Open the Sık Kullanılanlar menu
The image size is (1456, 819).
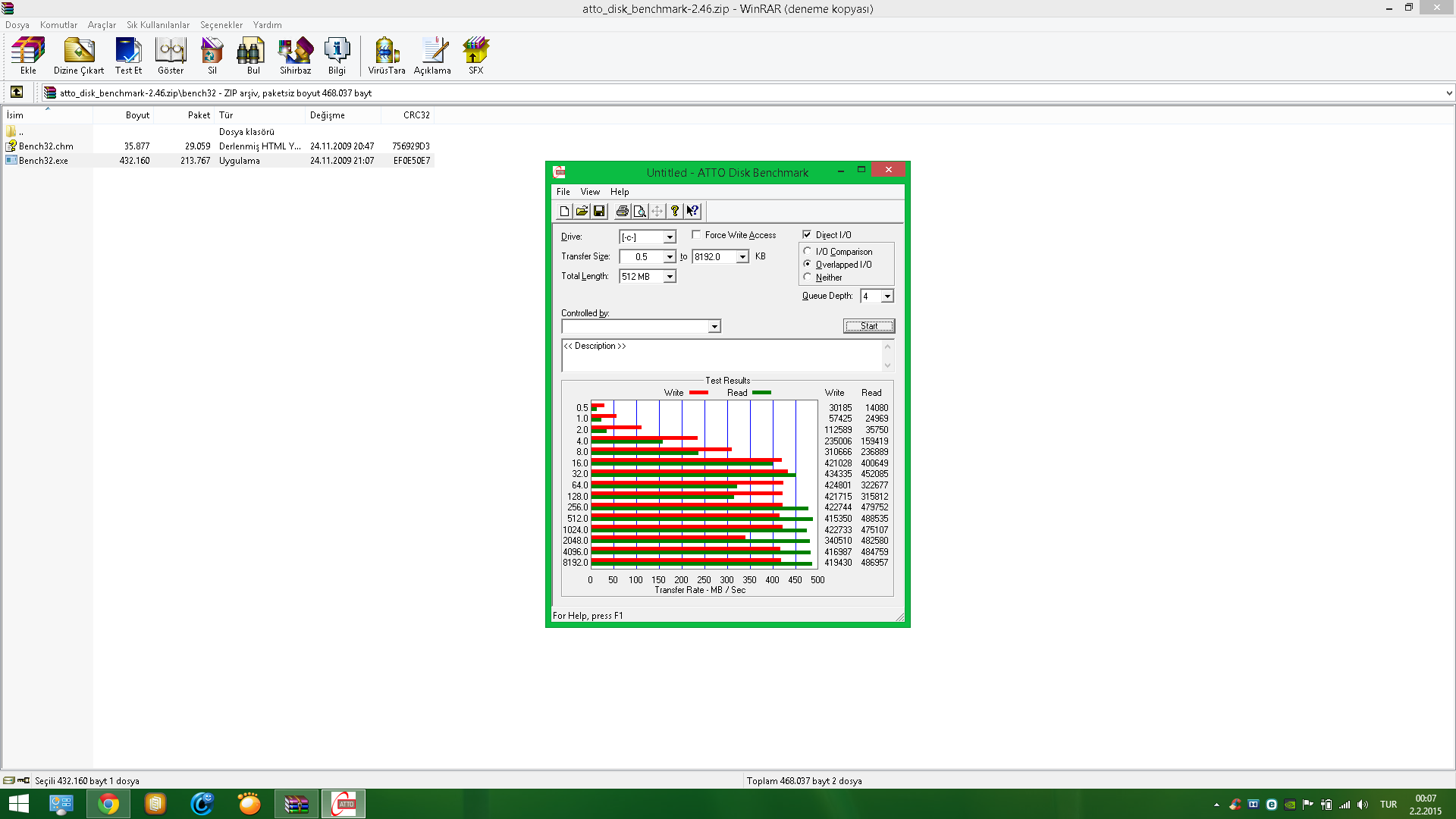(x=158, y=25)
